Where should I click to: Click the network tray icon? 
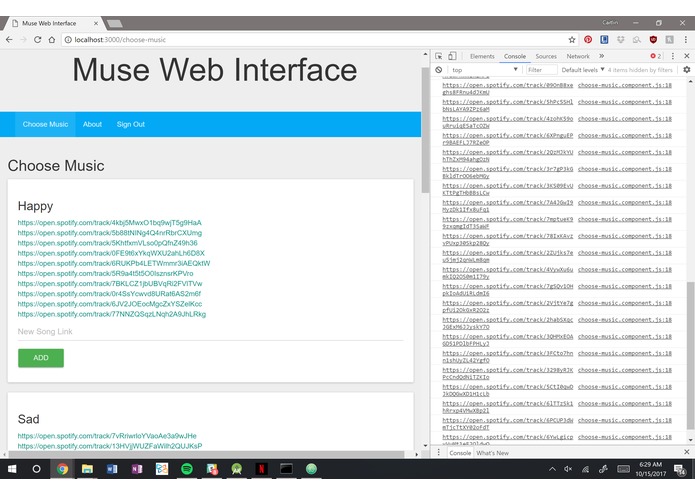[586, 469]
